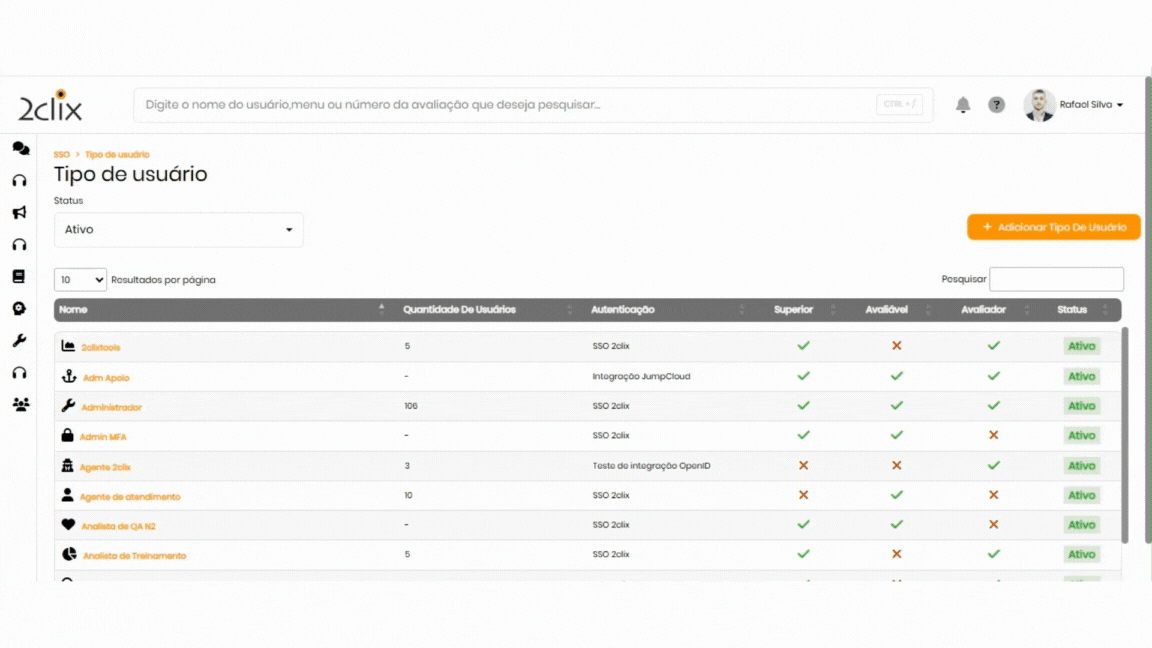Click the Pesquisar search input field

[1056, 279]
